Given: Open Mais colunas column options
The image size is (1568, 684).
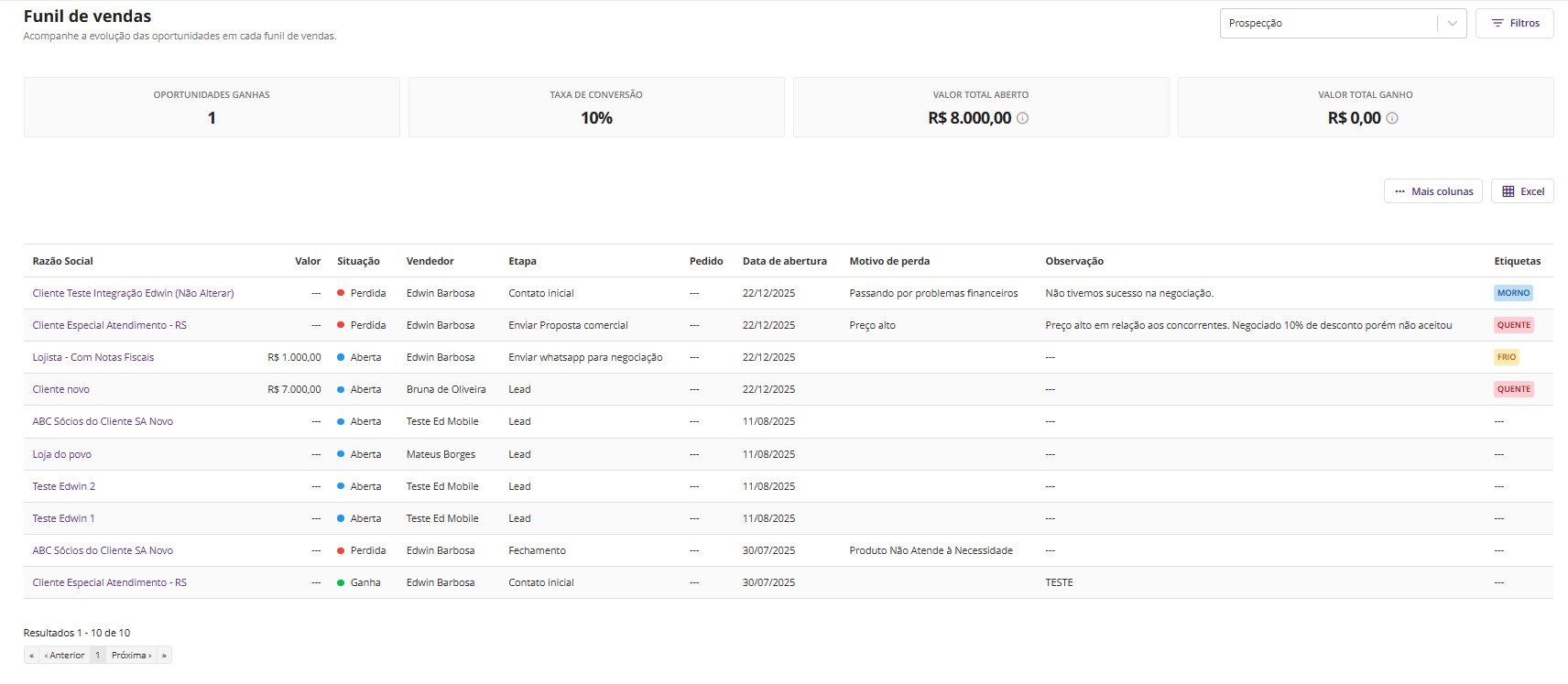Looking at the screenshot, I should (1432, 191).
